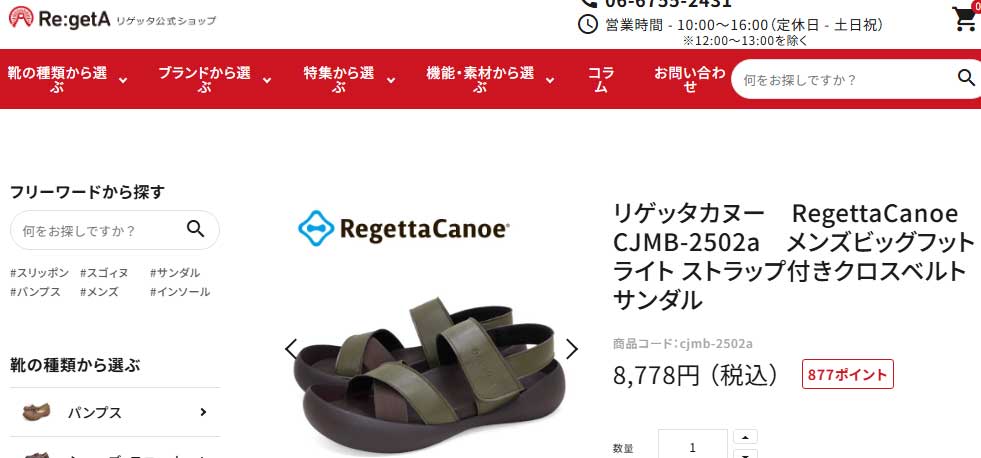Image resolution: width=981 pixels, height=458 pixels.
Task: Click the #サンダル tag link
Action: [175, 273]
